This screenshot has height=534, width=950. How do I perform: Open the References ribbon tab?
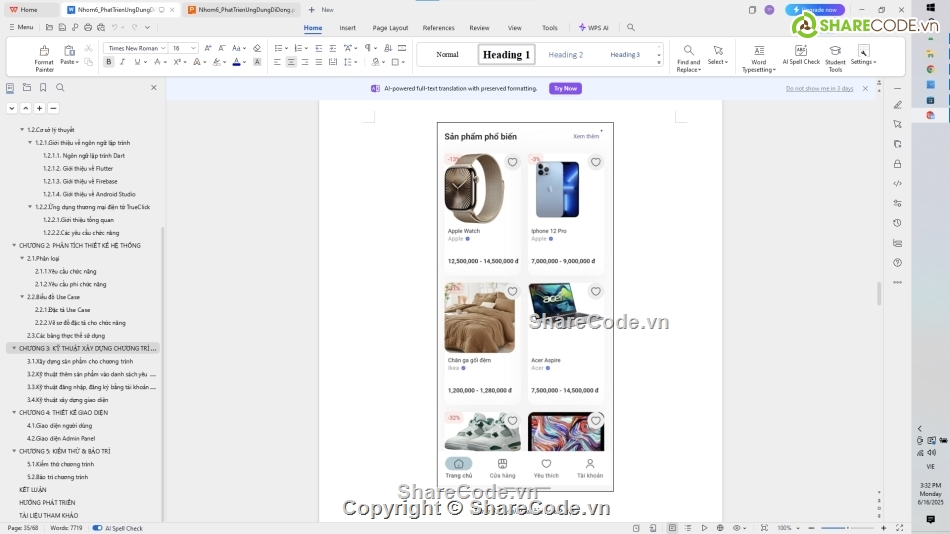click(x=438, y=28)
